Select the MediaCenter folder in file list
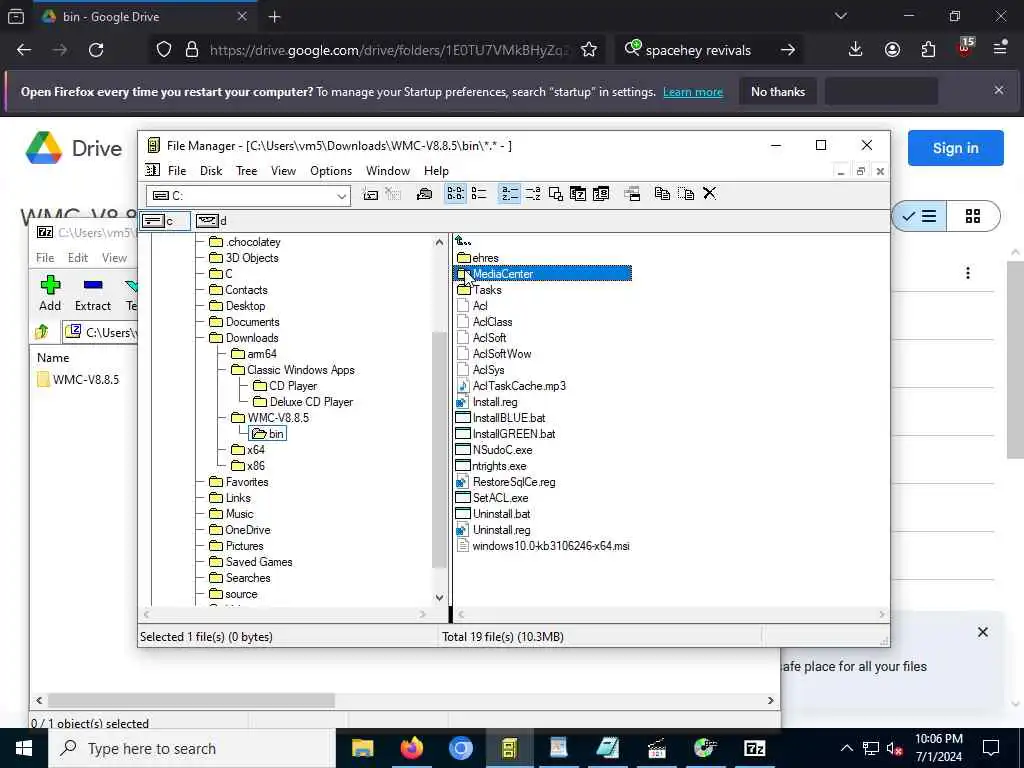 pos(543,274)
